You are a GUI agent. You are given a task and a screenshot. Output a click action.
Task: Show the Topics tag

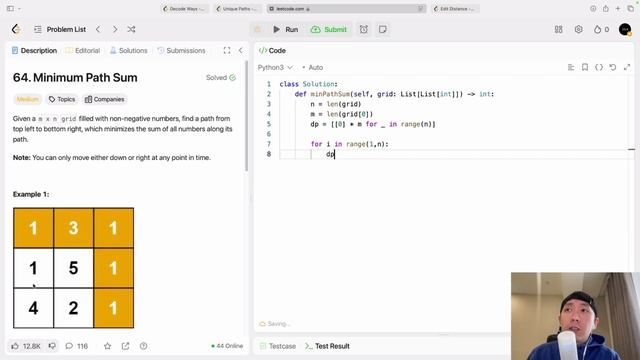coord(62,99)
